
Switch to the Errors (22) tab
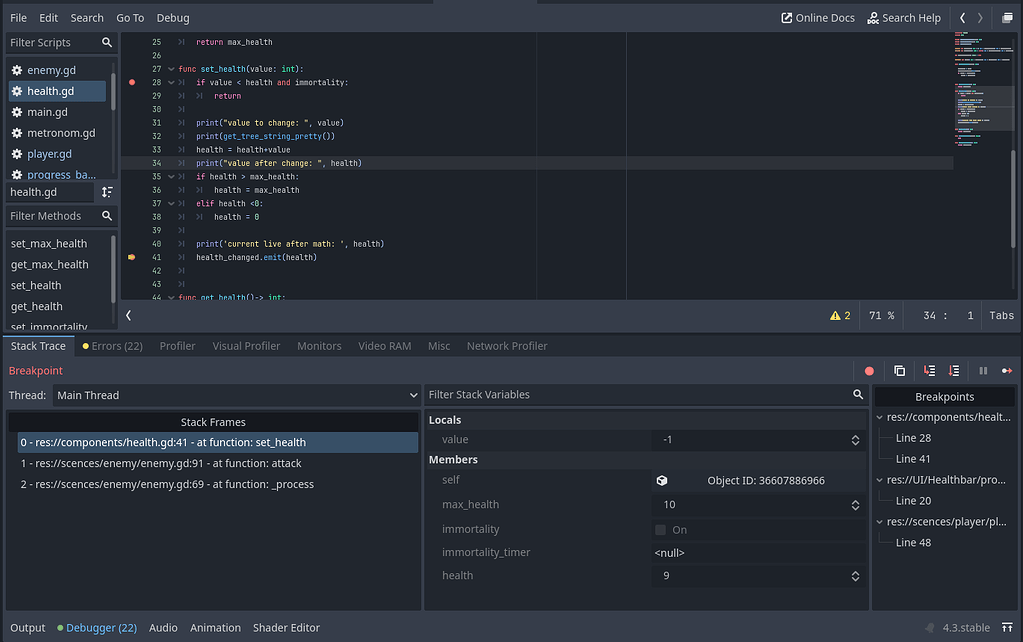point(112,345)
